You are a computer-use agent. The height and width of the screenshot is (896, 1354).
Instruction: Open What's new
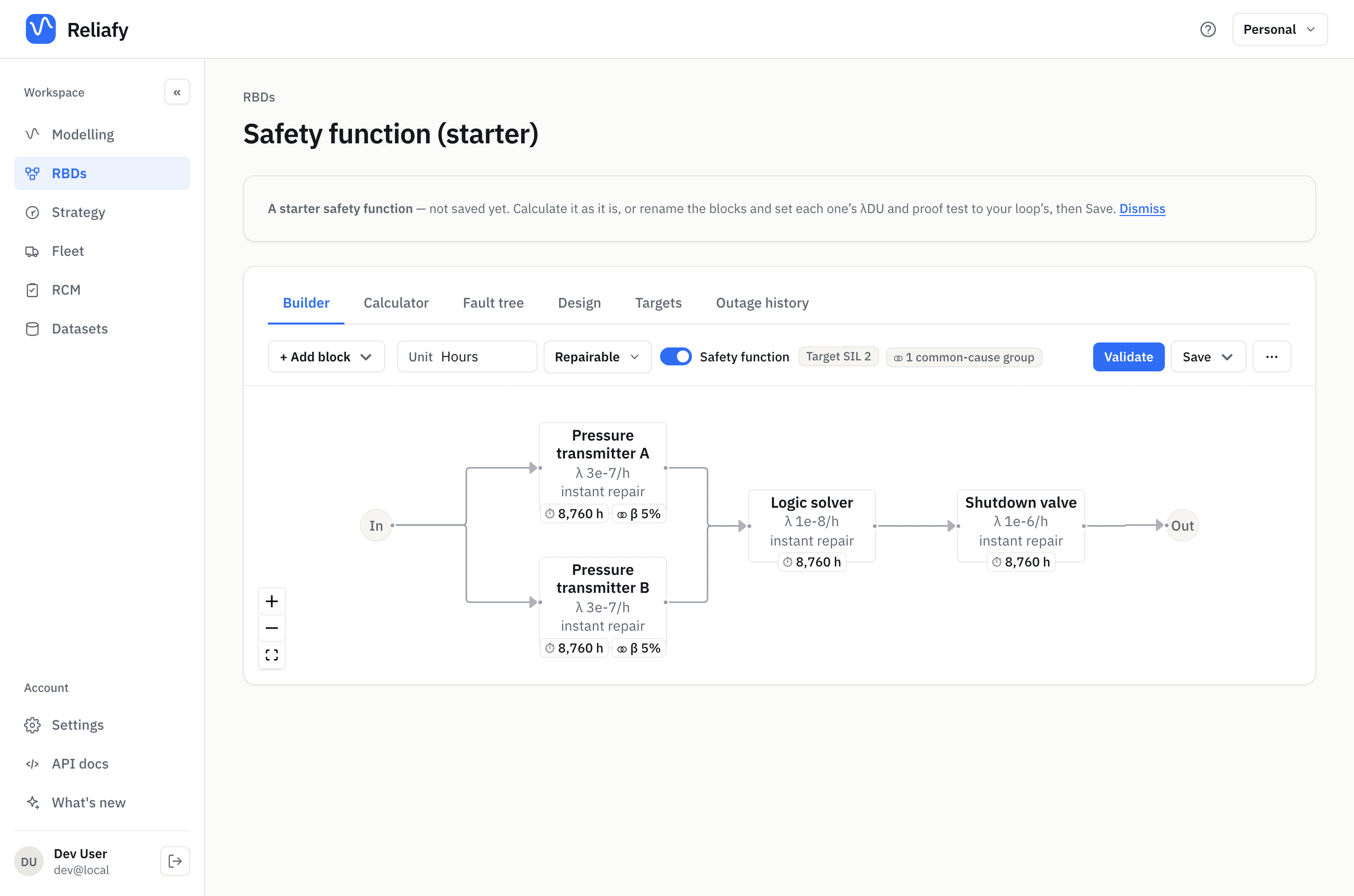click(102, 802)
